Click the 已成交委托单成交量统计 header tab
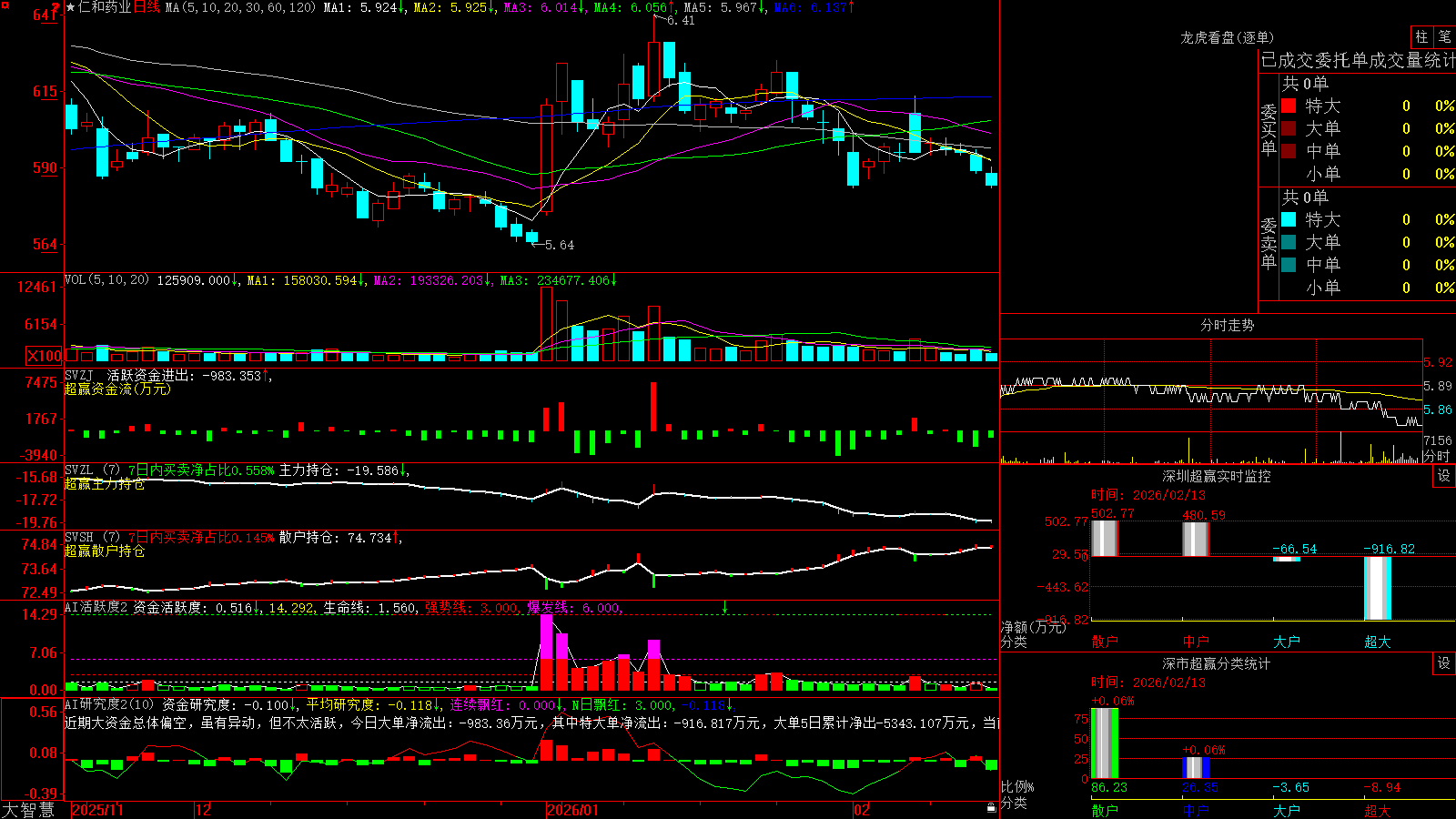 [1358, 60]
